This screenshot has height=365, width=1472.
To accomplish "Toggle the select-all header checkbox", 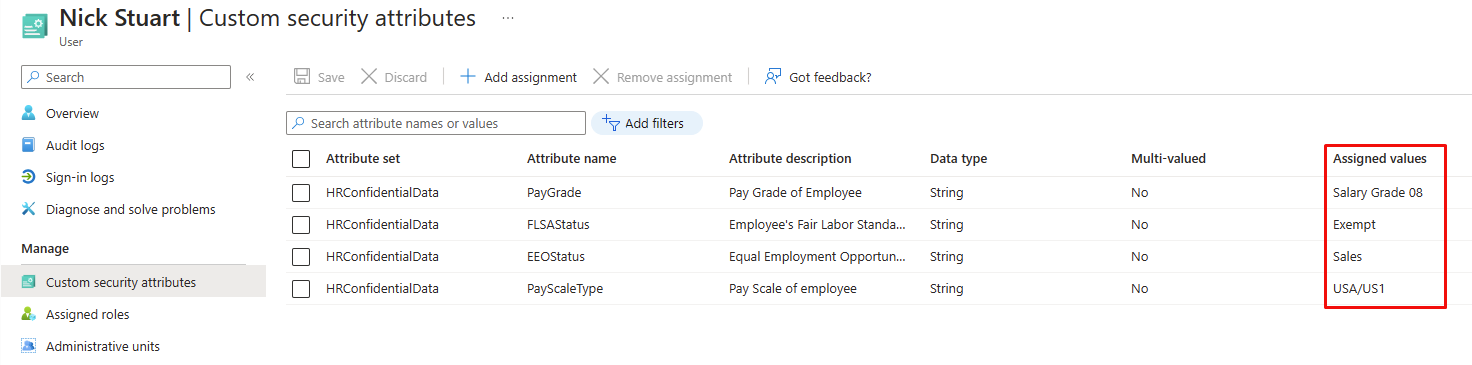I will point(301,158).
